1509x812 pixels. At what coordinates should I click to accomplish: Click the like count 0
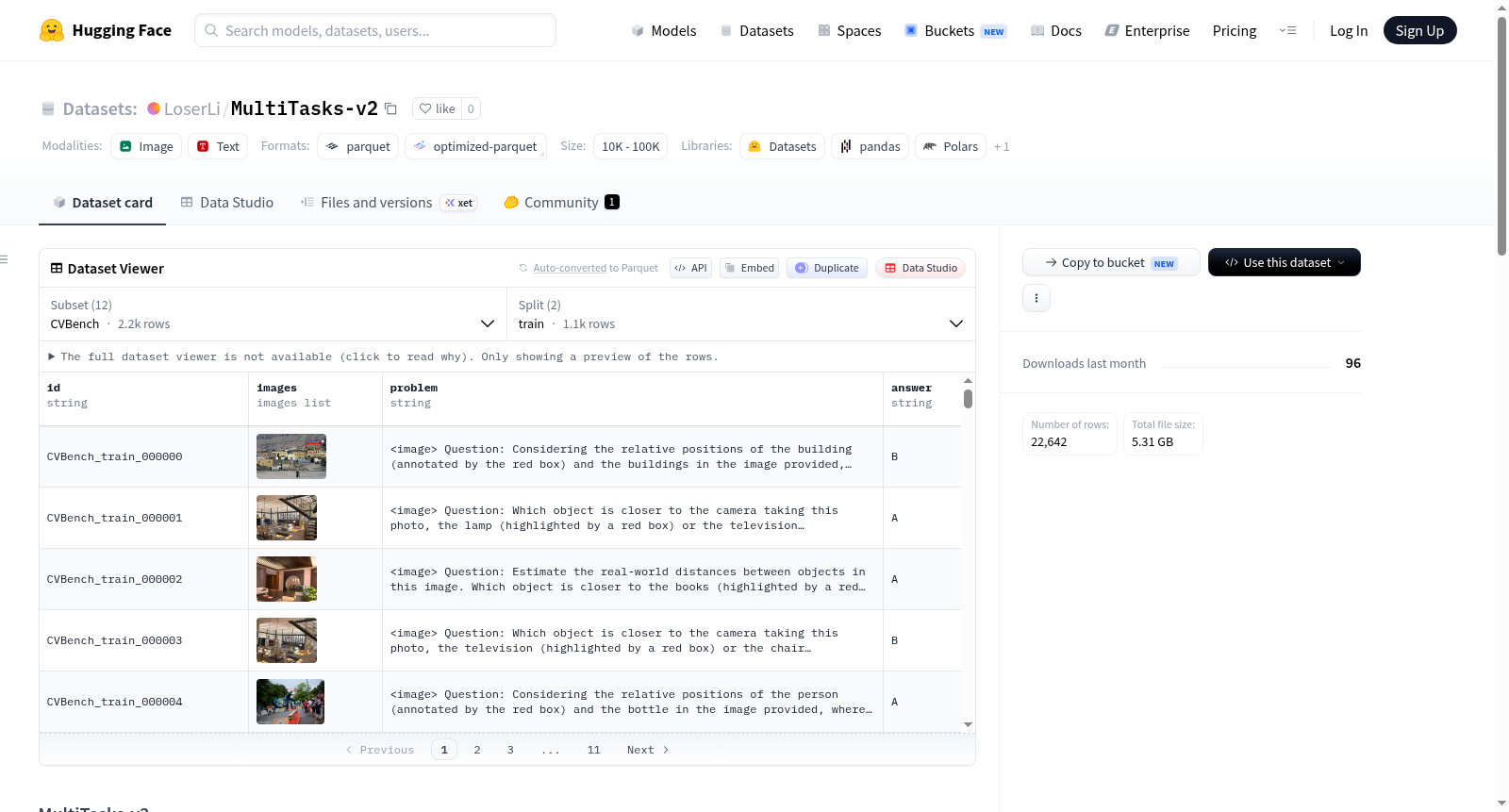click(x=471, y=108)
